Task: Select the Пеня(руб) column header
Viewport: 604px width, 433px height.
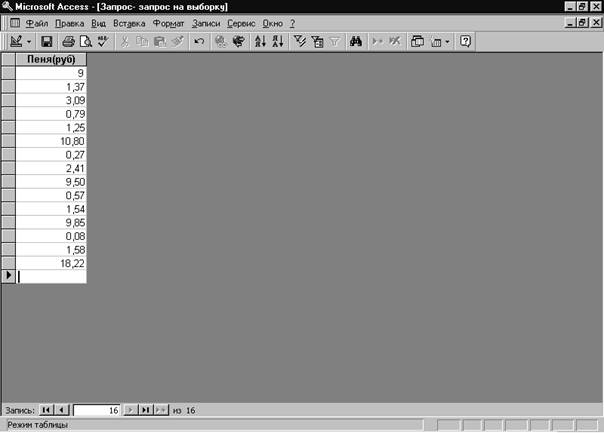Action: [51, 59]
